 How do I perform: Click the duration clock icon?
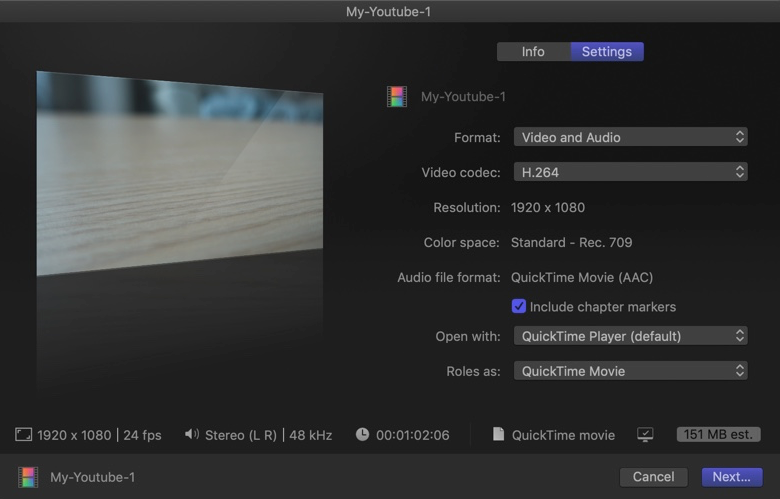tap(363, 434)
